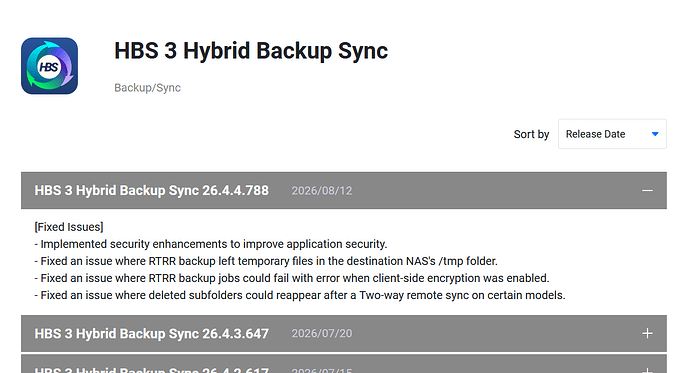The width and height of the screenshot is (689, 373).
Task: Expand the cut-off 26.4.2.617 release header
Action: [344, 364]
